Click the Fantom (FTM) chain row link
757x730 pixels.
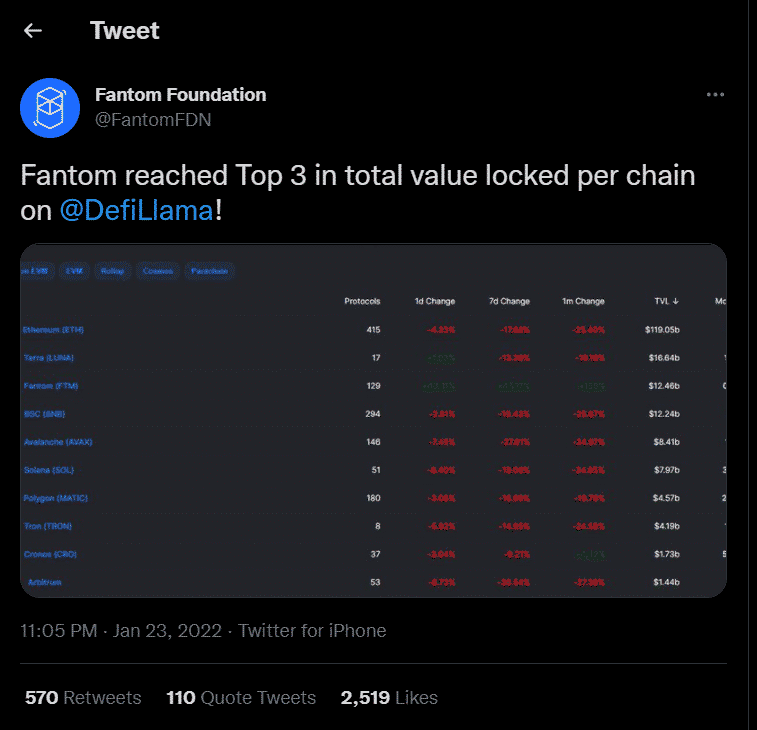(52, 385)
